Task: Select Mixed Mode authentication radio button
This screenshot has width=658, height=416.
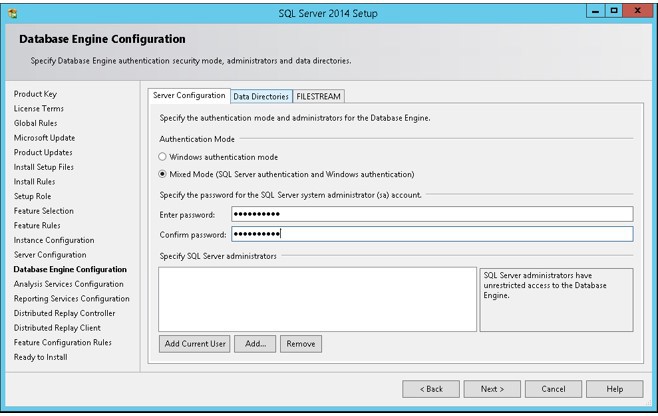Action: [163, 173]
